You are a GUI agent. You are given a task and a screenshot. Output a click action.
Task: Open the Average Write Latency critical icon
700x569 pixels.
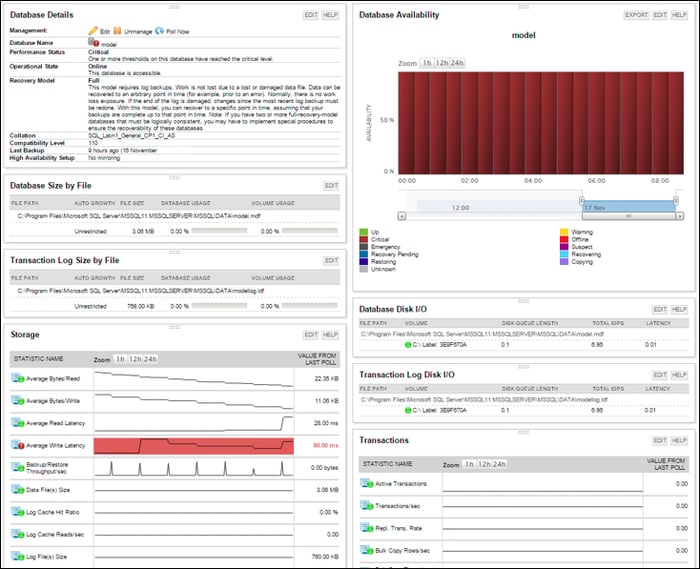pyautogui.click(x=17, y=445)
